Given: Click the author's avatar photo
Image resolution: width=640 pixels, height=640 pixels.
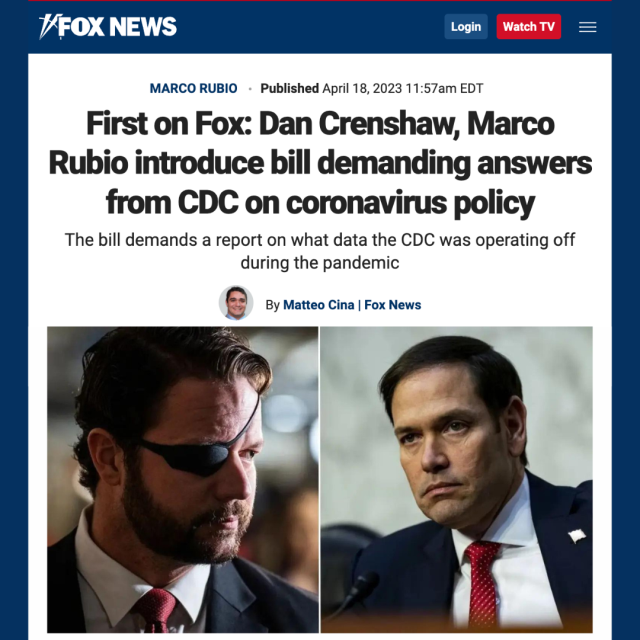Looking at the screenshot, I should (x=236, y=303).
